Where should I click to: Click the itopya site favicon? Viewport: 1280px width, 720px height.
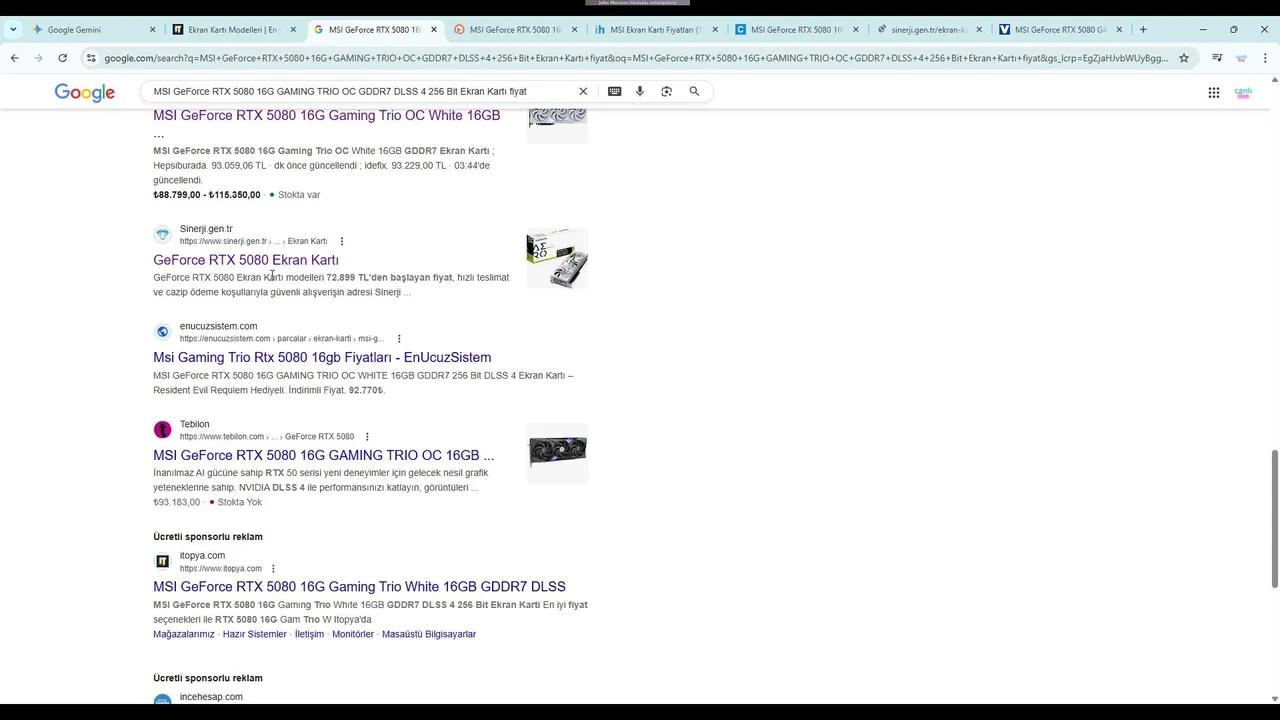[x=162, y=561]
